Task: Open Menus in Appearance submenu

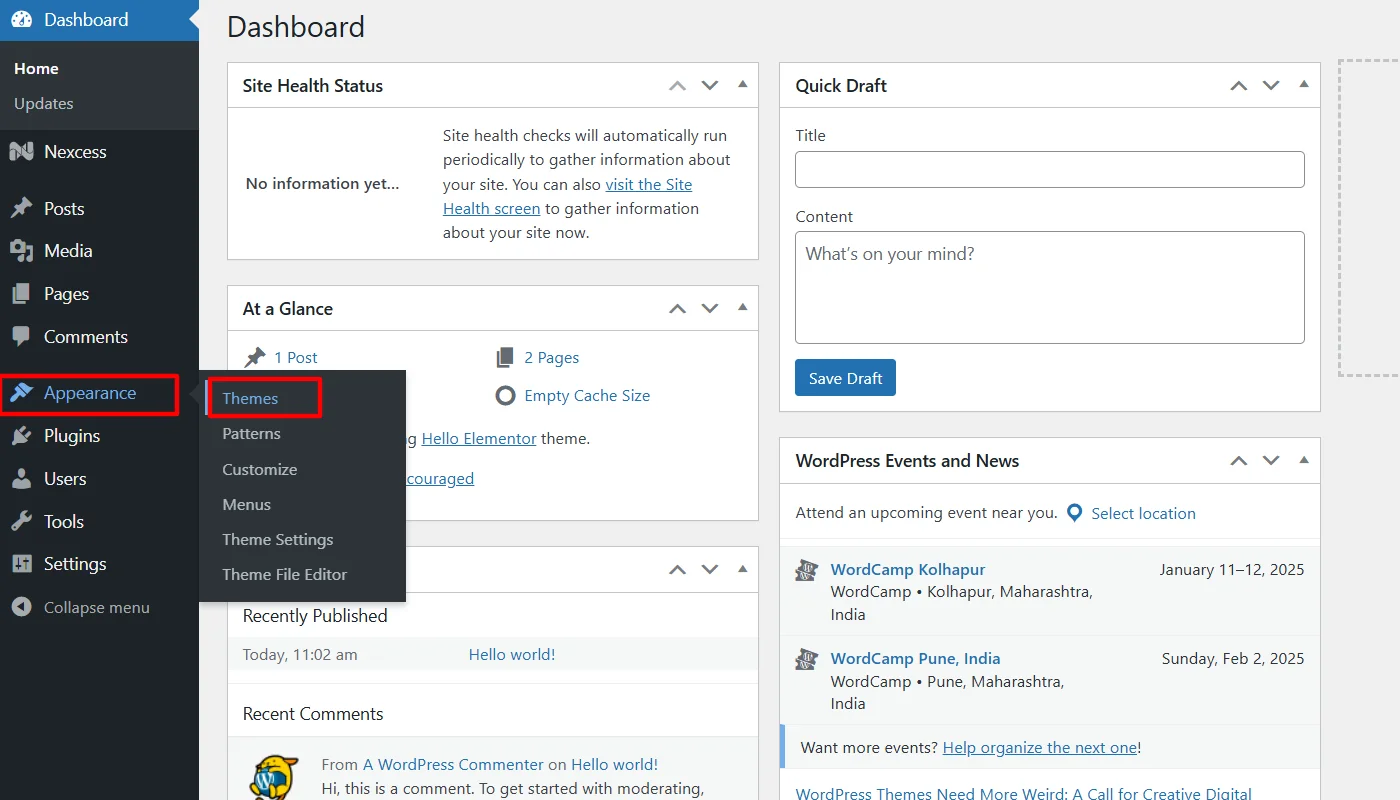Action: [247, 504]
